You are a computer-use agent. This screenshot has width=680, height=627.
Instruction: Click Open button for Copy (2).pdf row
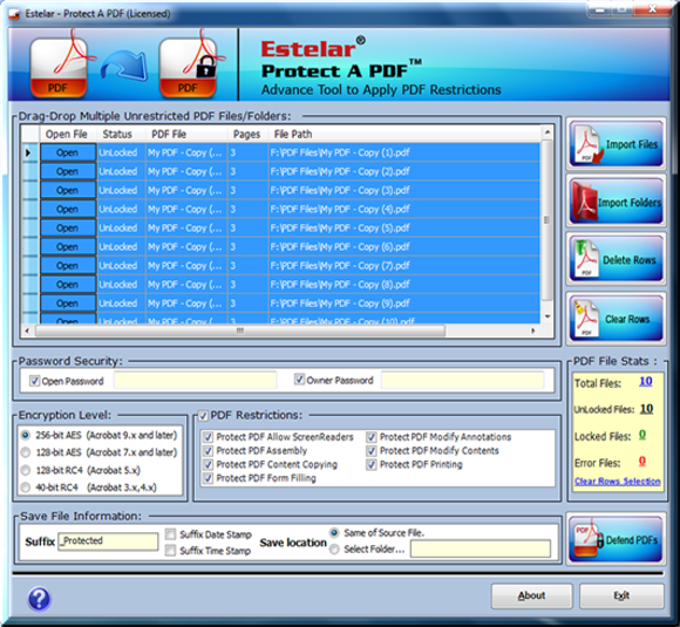68,171
